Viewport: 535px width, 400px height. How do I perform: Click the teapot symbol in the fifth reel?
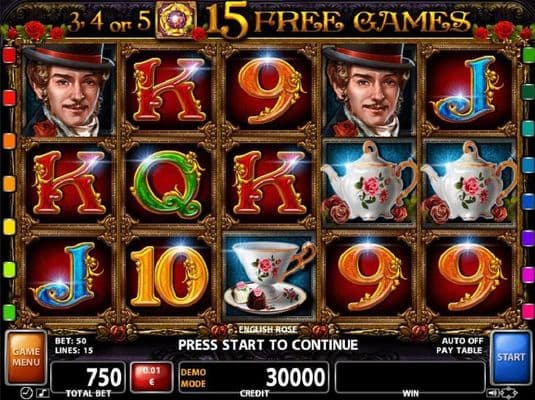(469, 183)
